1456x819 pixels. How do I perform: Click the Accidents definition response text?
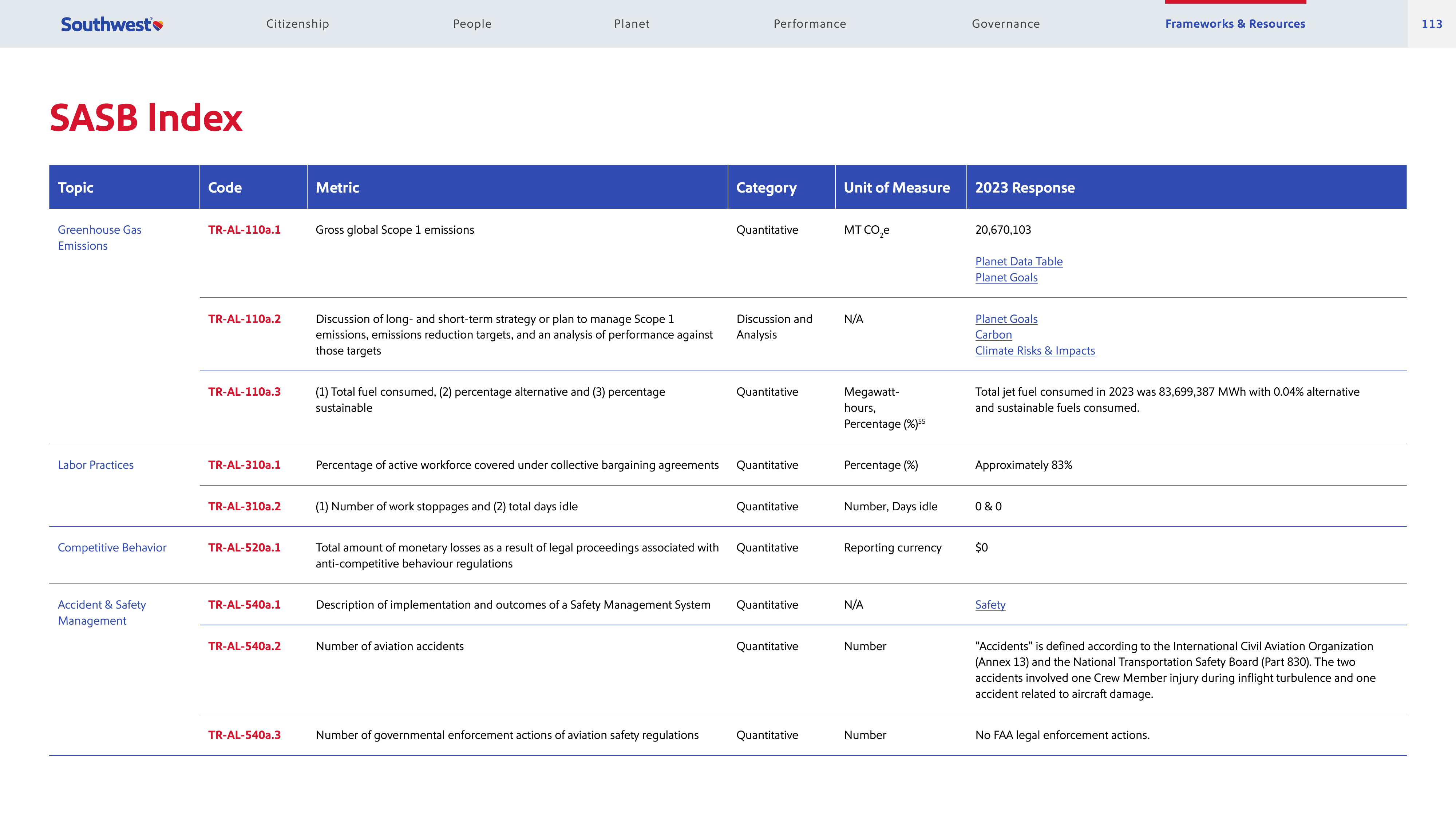[x=1175, y=670]
